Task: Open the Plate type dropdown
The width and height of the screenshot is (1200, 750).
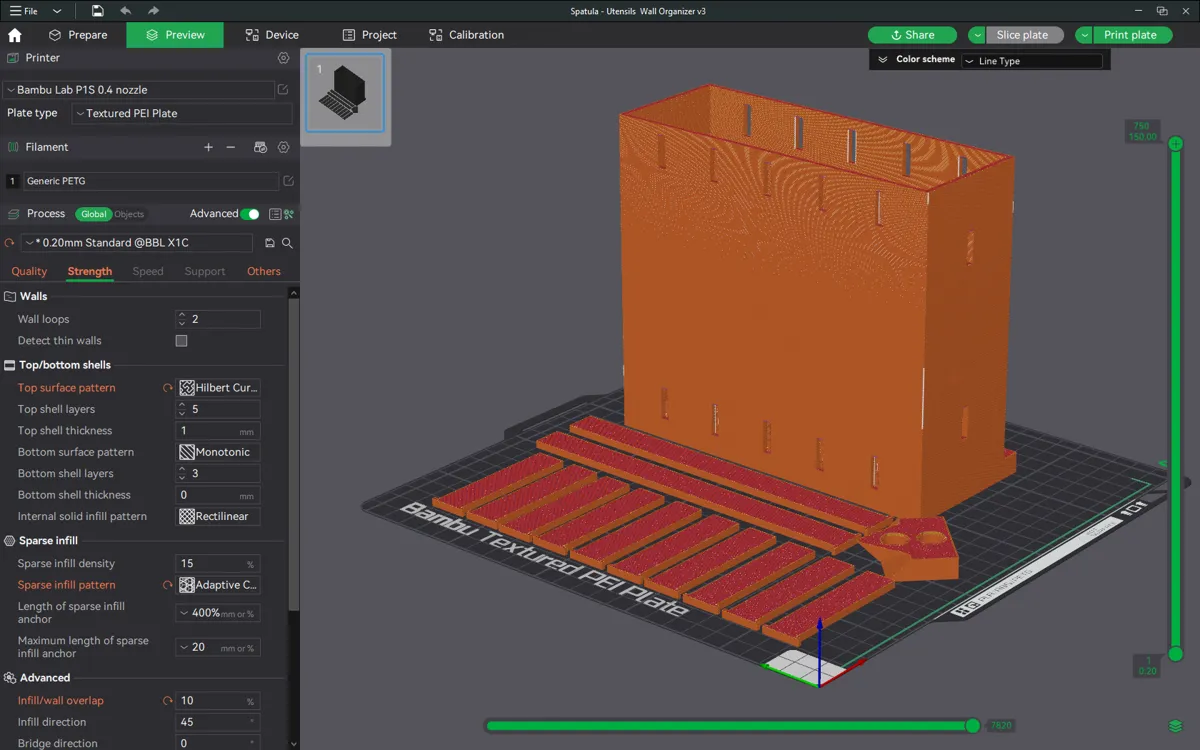Action: pos(181,114)
